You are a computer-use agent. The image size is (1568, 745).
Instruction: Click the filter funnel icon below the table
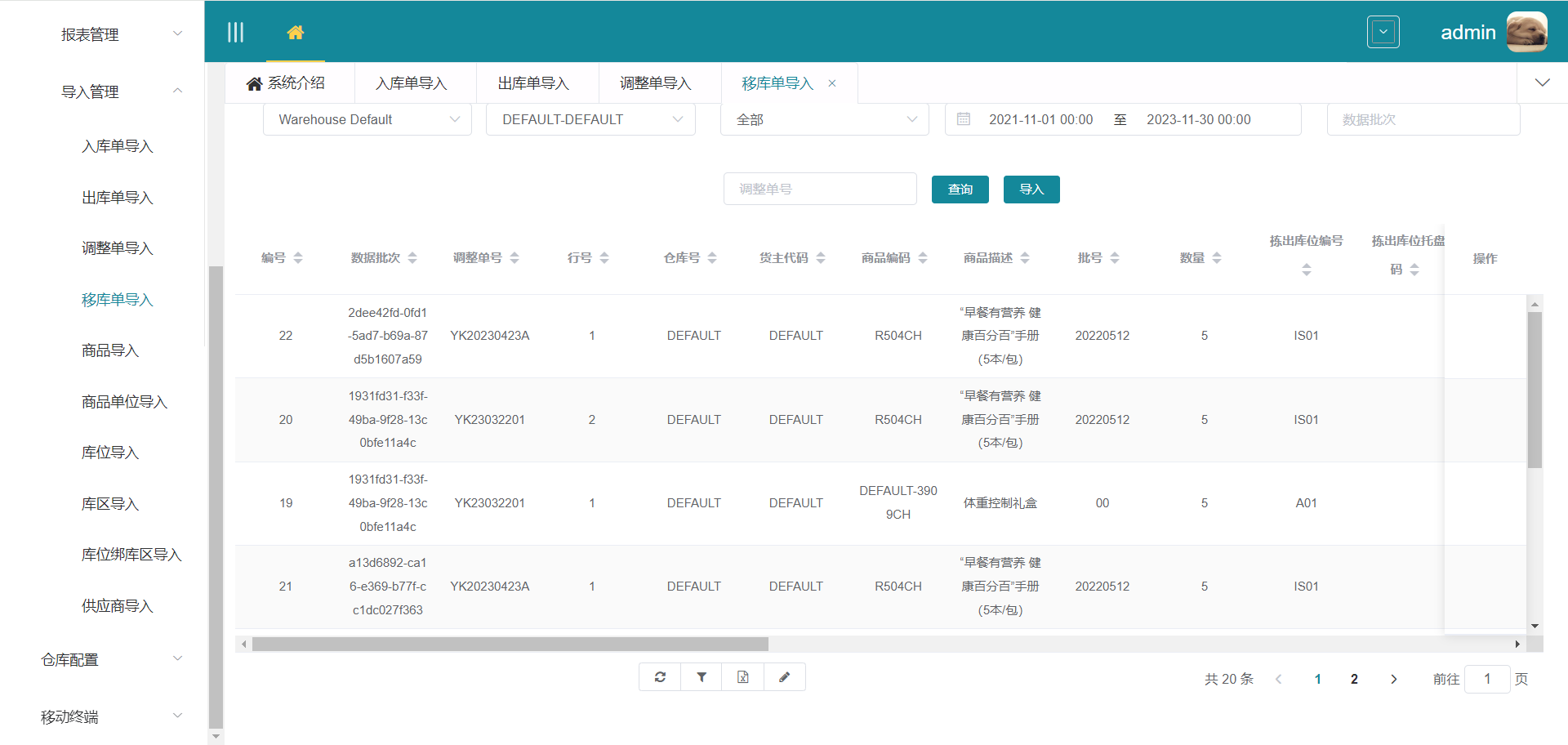tap(702, 677)
